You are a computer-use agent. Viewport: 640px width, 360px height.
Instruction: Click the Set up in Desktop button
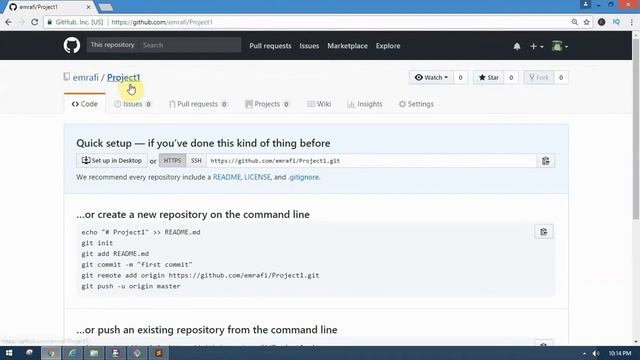coord(112,160)
